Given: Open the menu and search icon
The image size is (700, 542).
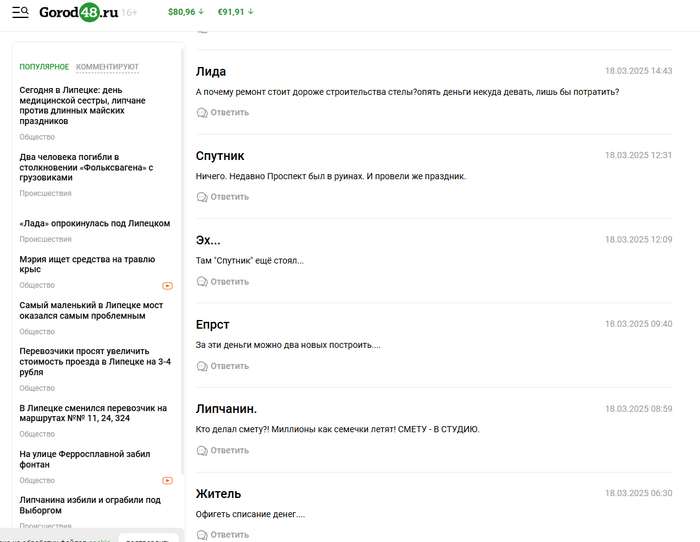Looking at the screenshot, I should [20, 12].
